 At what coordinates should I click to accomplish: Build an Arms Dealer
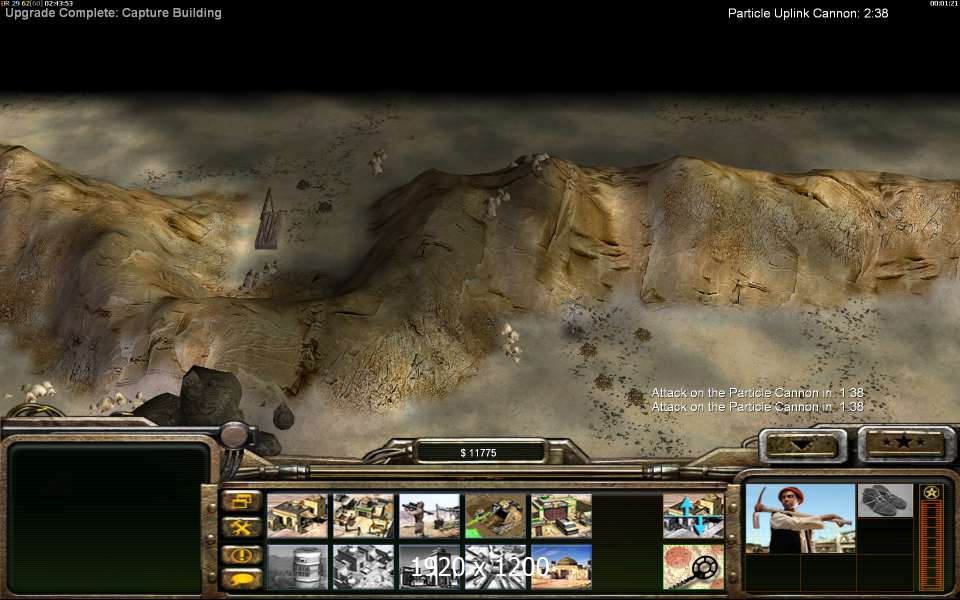pos(561,516)
